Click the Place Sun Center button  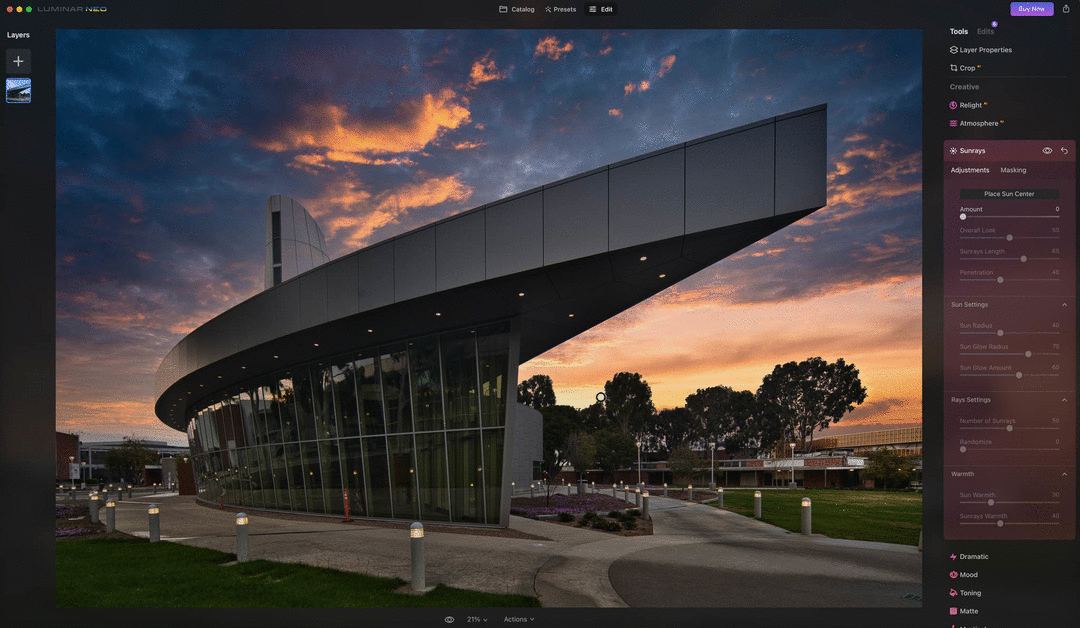coord(1009,194)
